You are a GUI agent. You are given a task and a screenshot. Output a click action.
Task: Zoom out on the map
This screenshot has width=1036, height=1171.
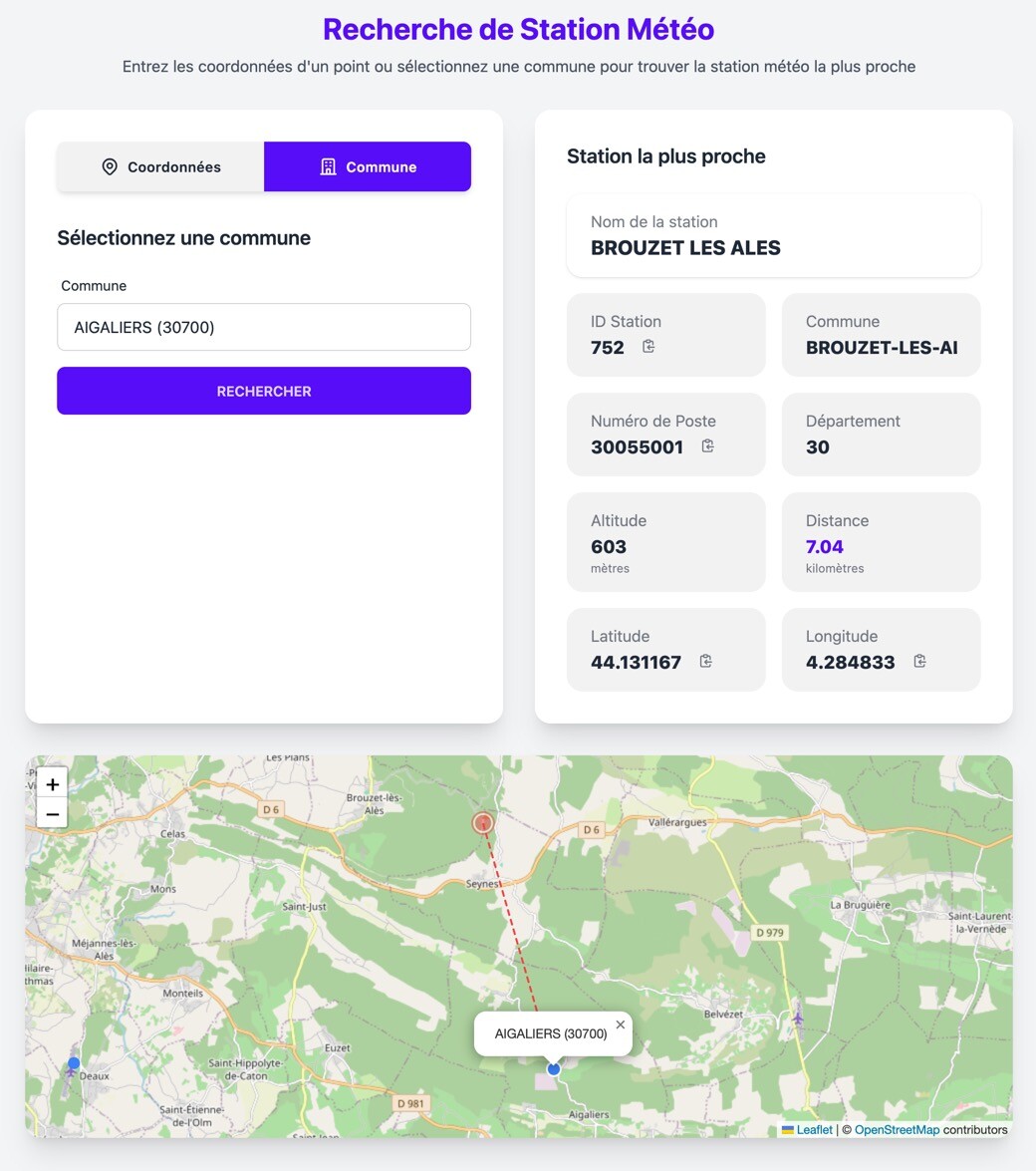pyautogui.click(x=52, y=813)
